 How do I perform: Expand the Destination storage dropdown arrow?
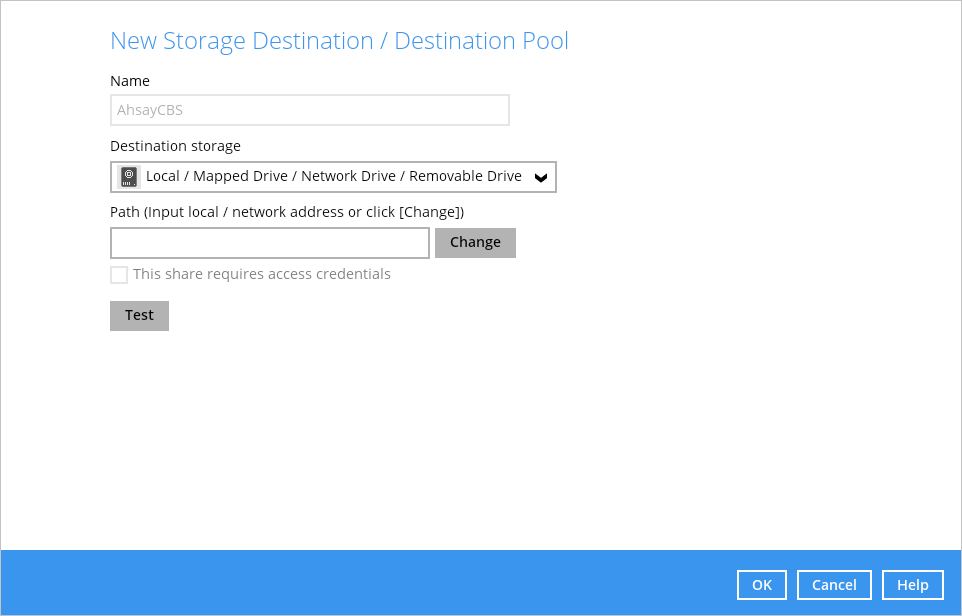541,177
